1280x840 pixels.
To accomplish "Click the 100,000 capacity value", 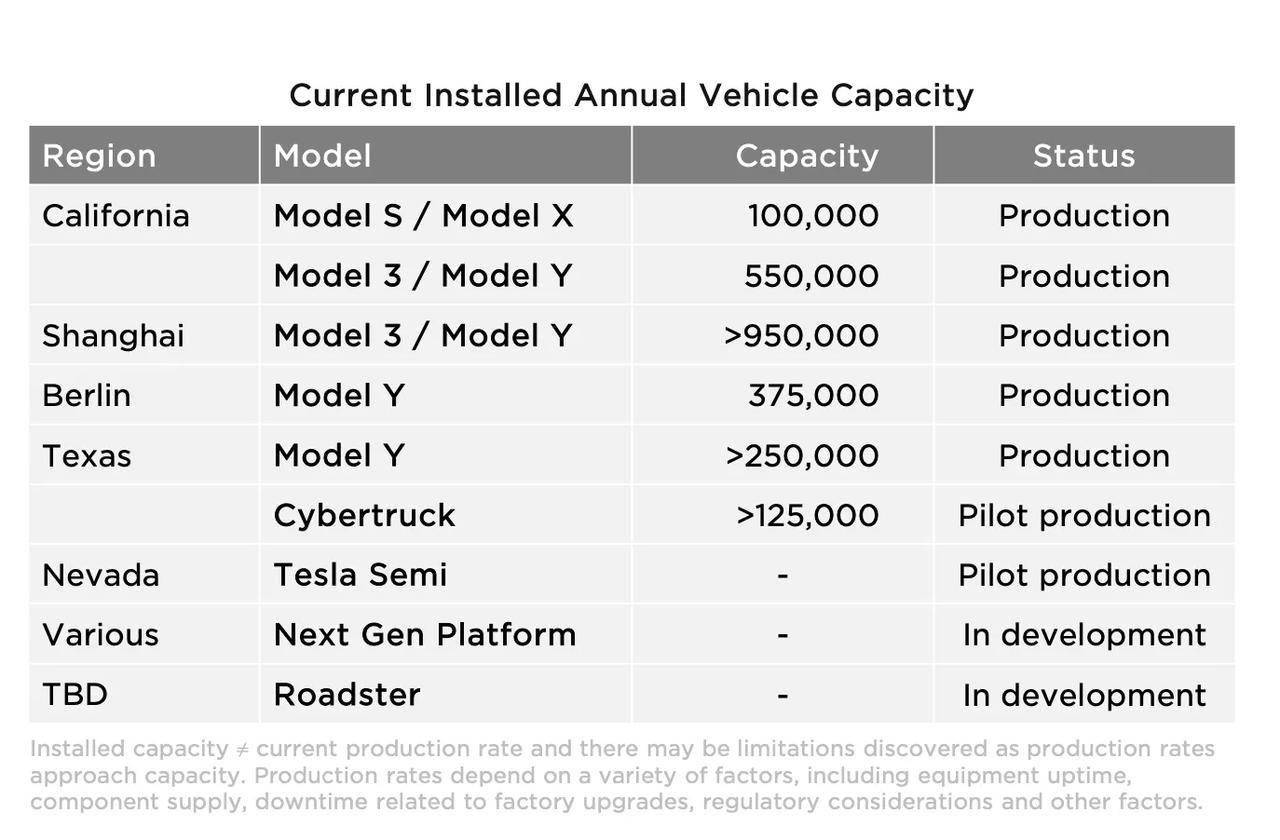I will (814, 216).
